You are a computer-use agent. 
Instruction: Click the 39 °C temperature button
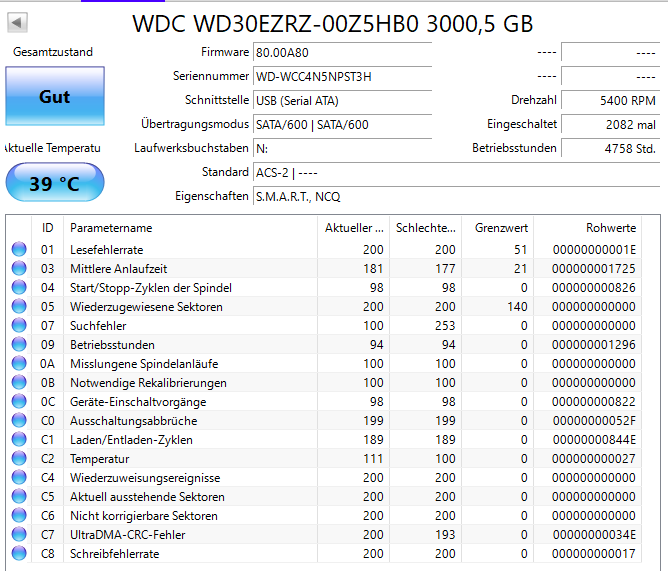(55, 182)
